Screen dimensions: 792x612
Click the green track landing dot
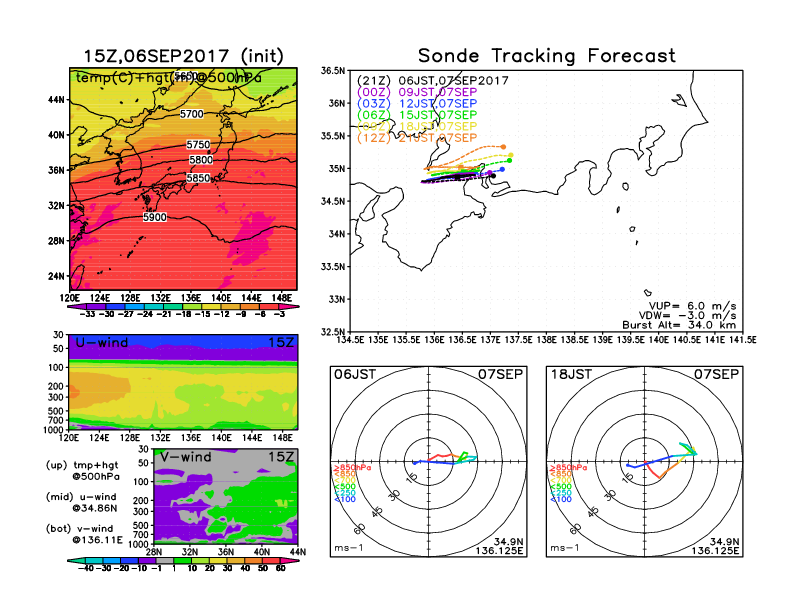[x=509, y=161]
